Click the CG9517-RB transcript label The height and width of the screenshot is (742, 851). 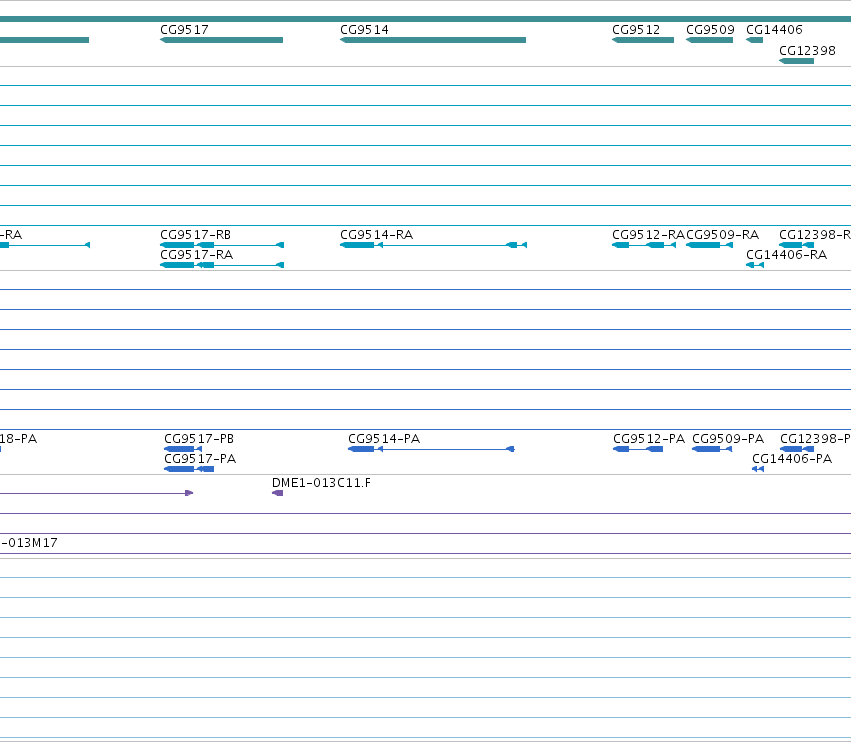(x=195, y=235)
